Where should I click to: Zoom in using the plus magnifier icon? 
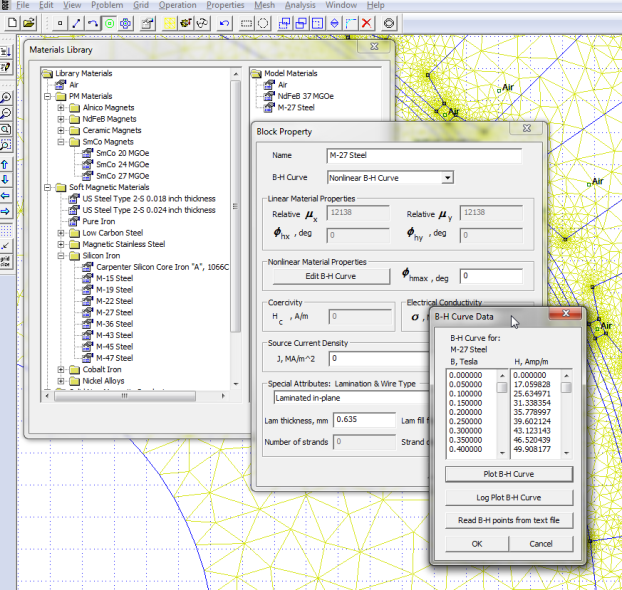[6, 97]
